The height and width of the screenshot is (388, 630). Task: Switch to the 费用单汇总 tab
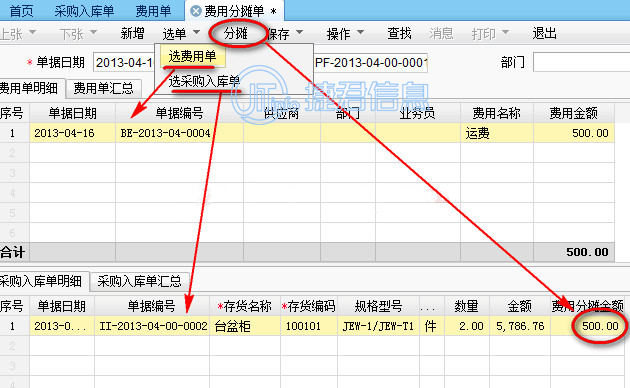click(103, 88)
